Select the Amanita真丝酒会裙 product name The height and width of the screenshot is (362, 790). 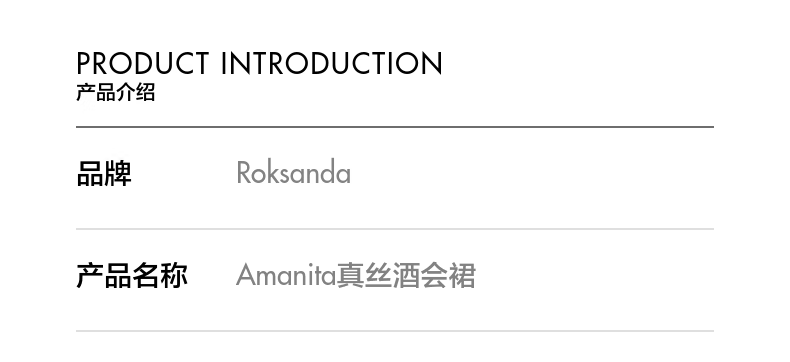pos(356,276)
